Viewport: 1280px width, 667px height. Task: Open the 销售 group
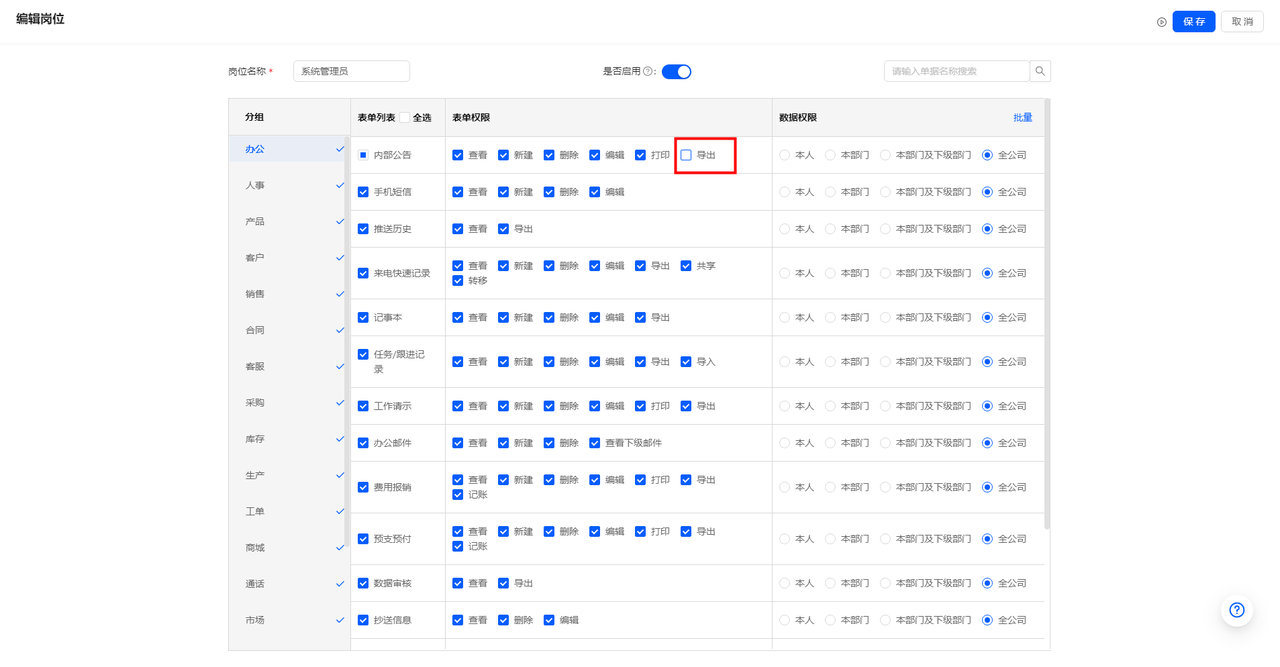point(289,294)
